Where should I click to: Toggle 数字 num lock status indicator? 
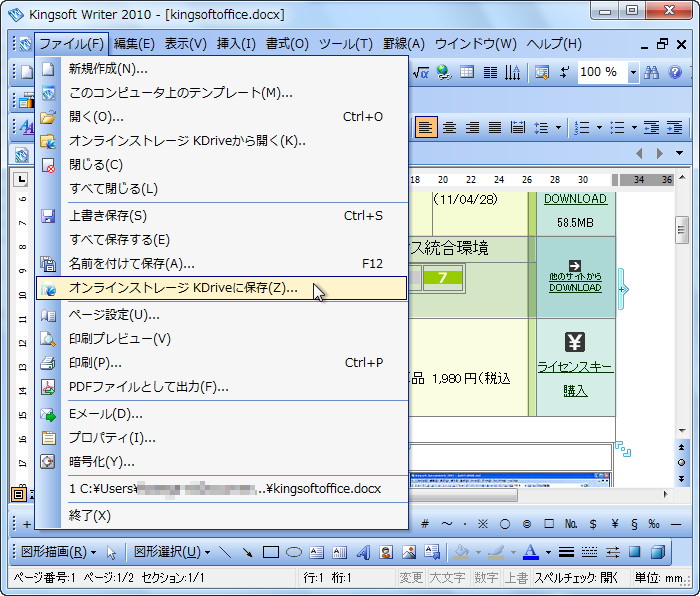(x=486, y=578)
